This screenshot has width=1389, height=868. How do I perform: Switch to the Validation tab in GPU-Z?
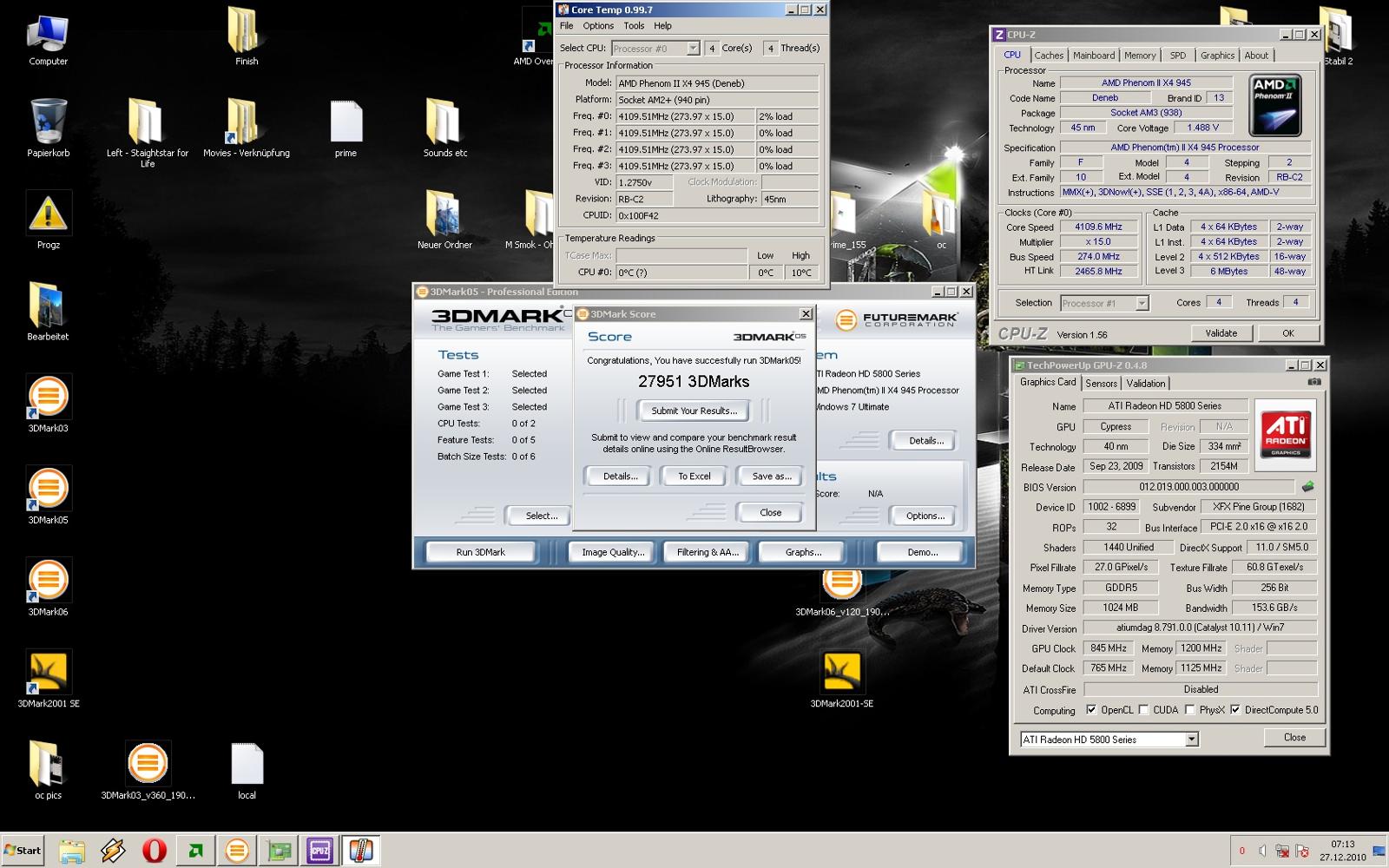1146,384
